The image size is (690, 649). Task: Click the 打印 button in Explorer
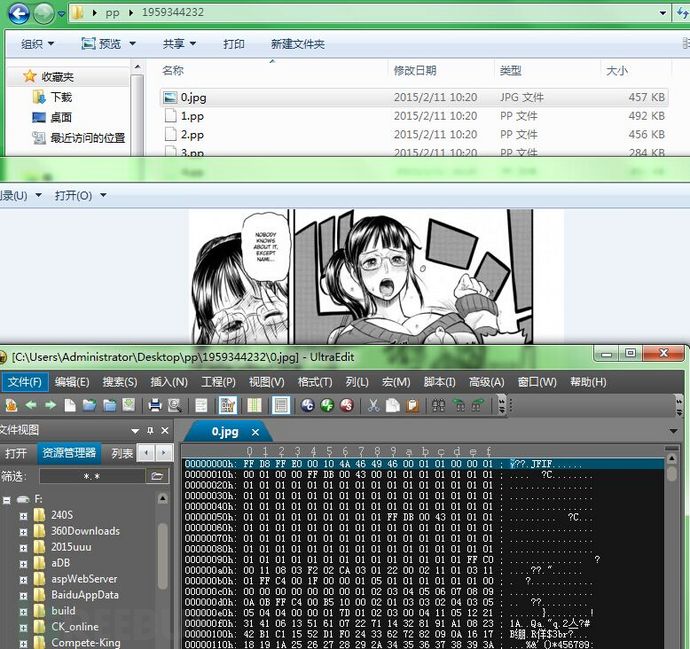234,44
